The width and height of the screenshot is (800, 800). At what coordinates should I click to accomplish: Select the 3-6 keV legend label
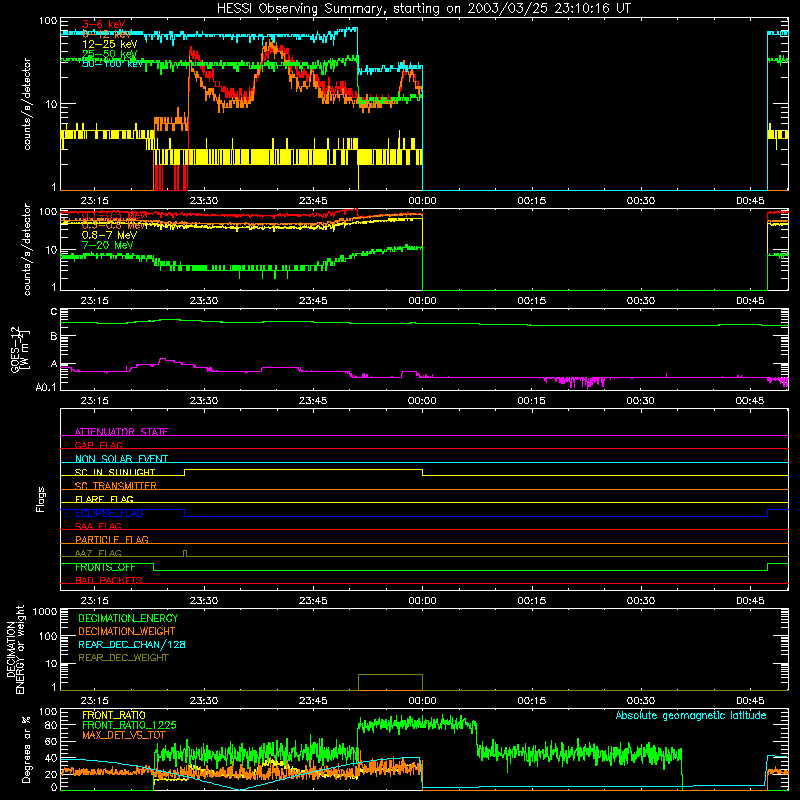point(104,24)
